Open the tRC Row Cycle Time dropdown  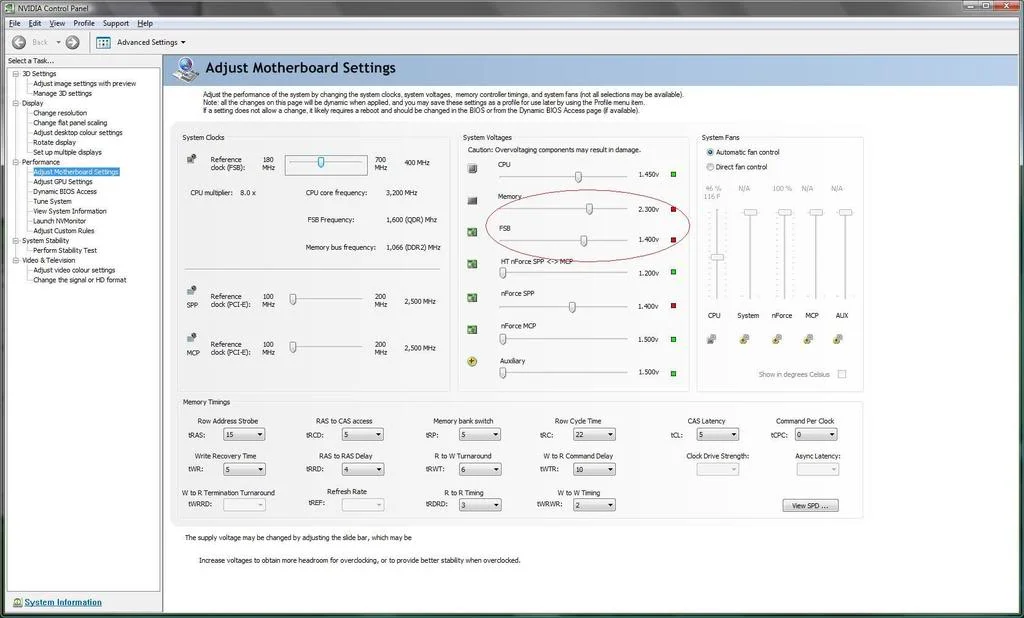coord(594,434)
